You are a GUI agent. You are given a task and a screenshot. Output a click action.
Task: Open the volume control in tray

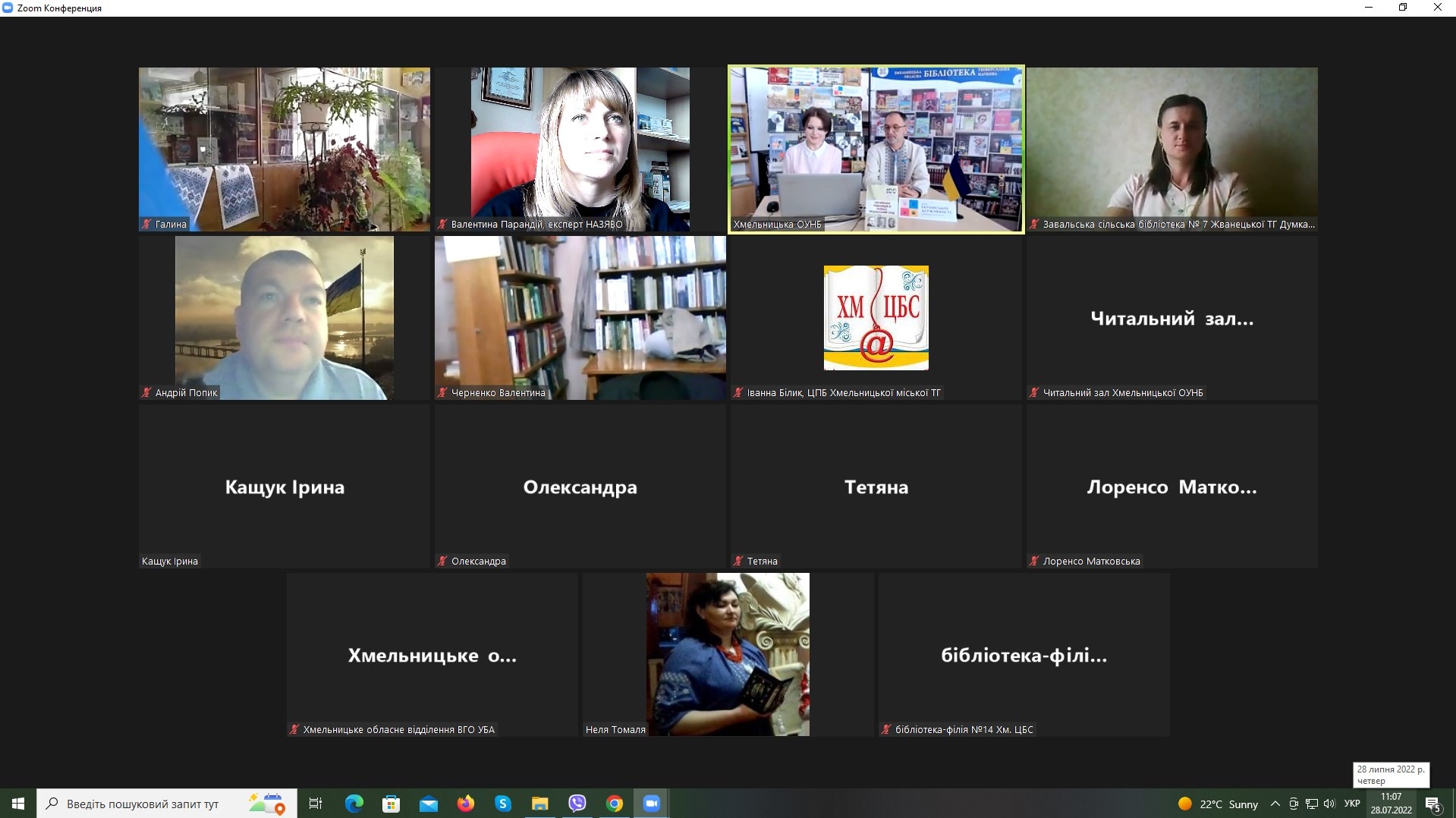tap(1329, 804)
